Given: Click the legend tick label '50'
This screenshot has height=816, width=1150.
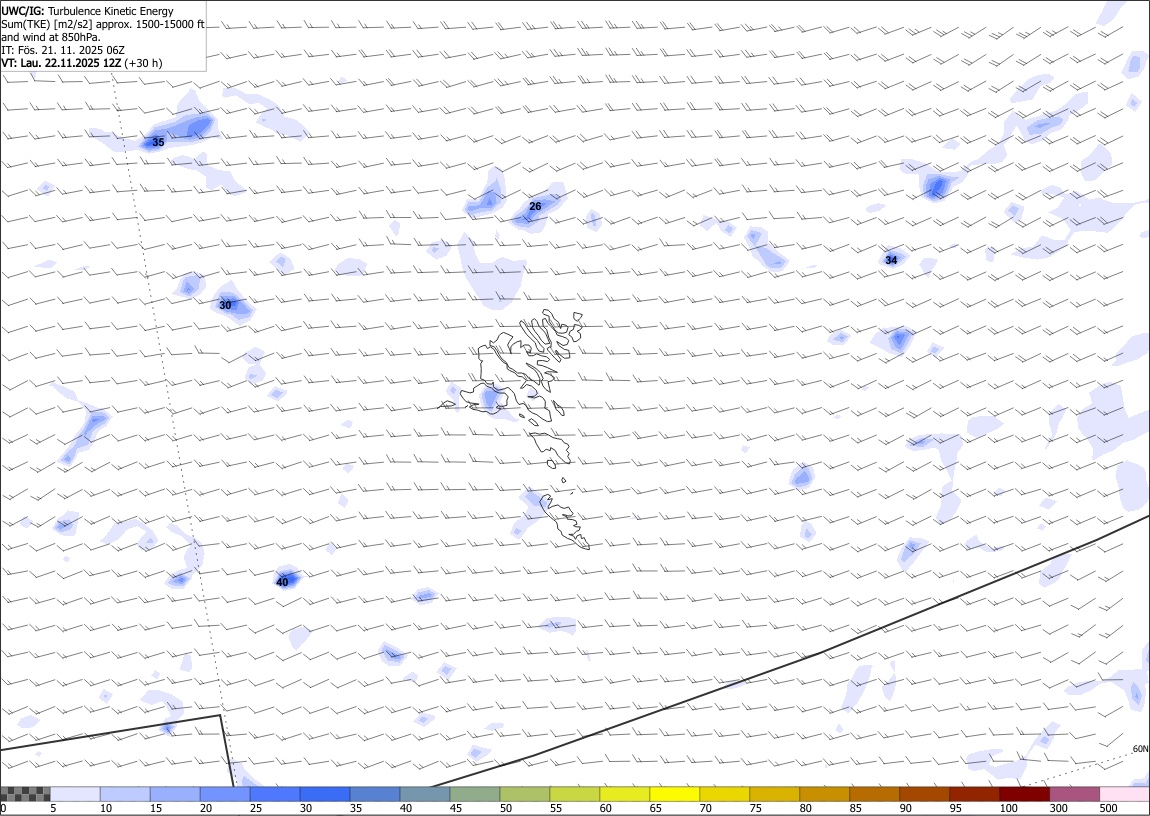Looking at the screenshot, I should click(x=505, y=808).
